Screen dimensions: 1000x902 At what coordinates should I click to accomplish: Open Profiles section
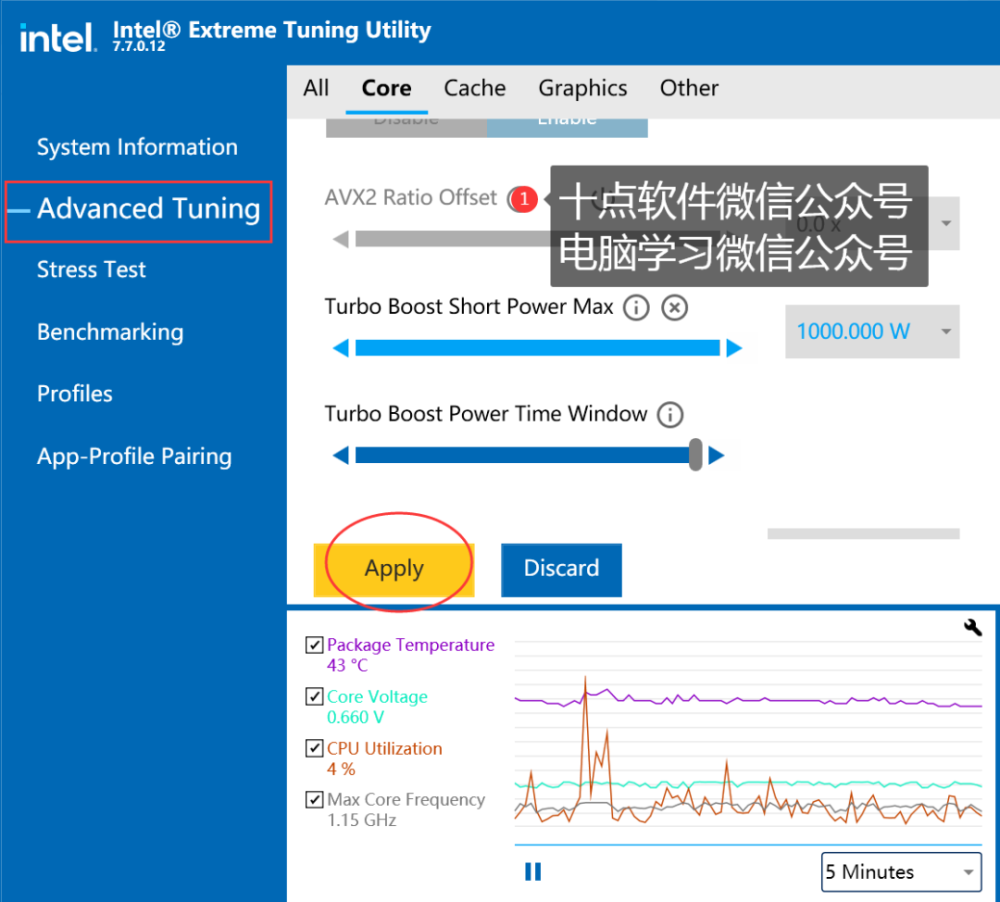pos(75,394)
